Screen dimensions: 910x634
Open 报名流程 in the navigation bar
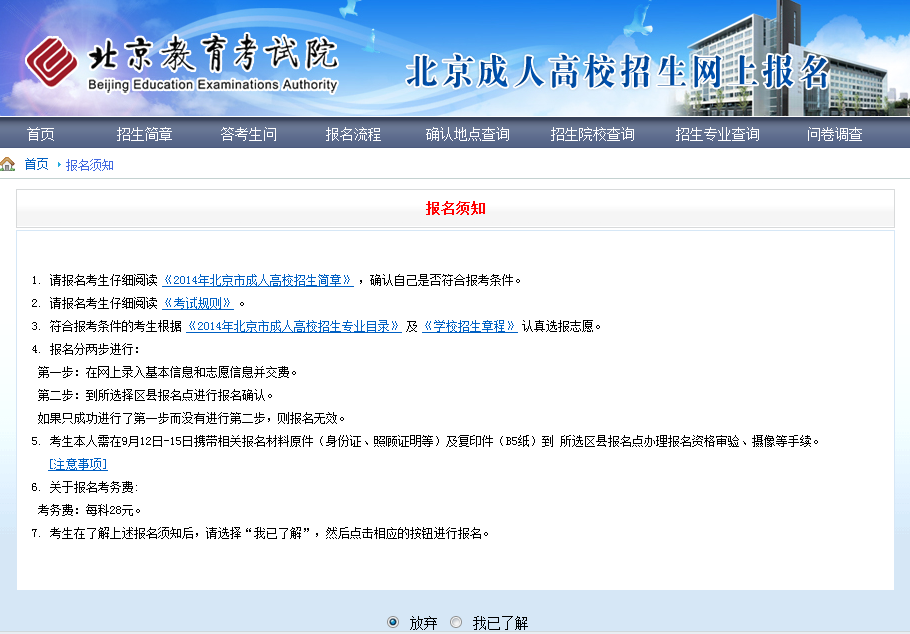pos(353,134)
